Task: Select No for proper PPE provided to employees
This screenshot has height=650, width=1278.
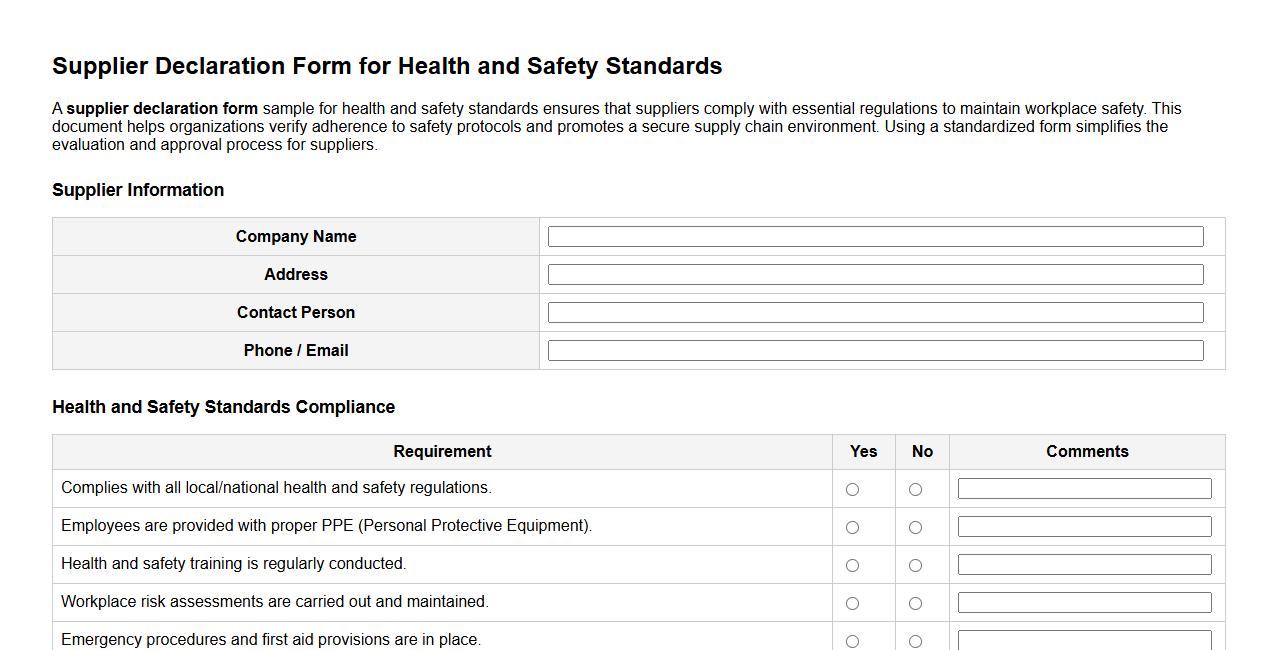Action: (x=914, y=527)
